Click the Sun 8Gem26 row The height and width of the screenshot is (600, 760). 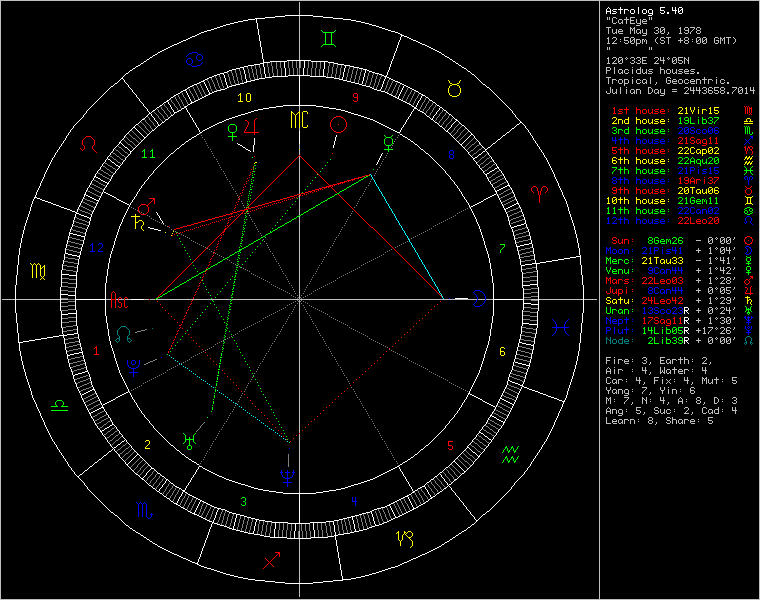pos(682,241)
